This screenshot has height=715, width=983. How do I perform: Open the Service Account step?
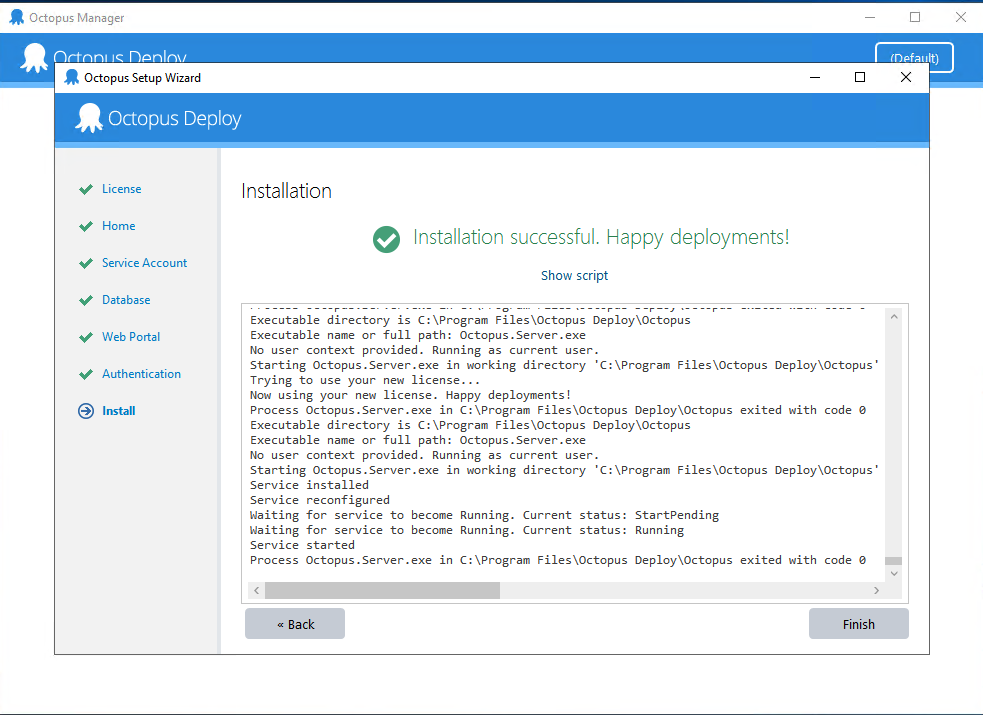point(144,263)
